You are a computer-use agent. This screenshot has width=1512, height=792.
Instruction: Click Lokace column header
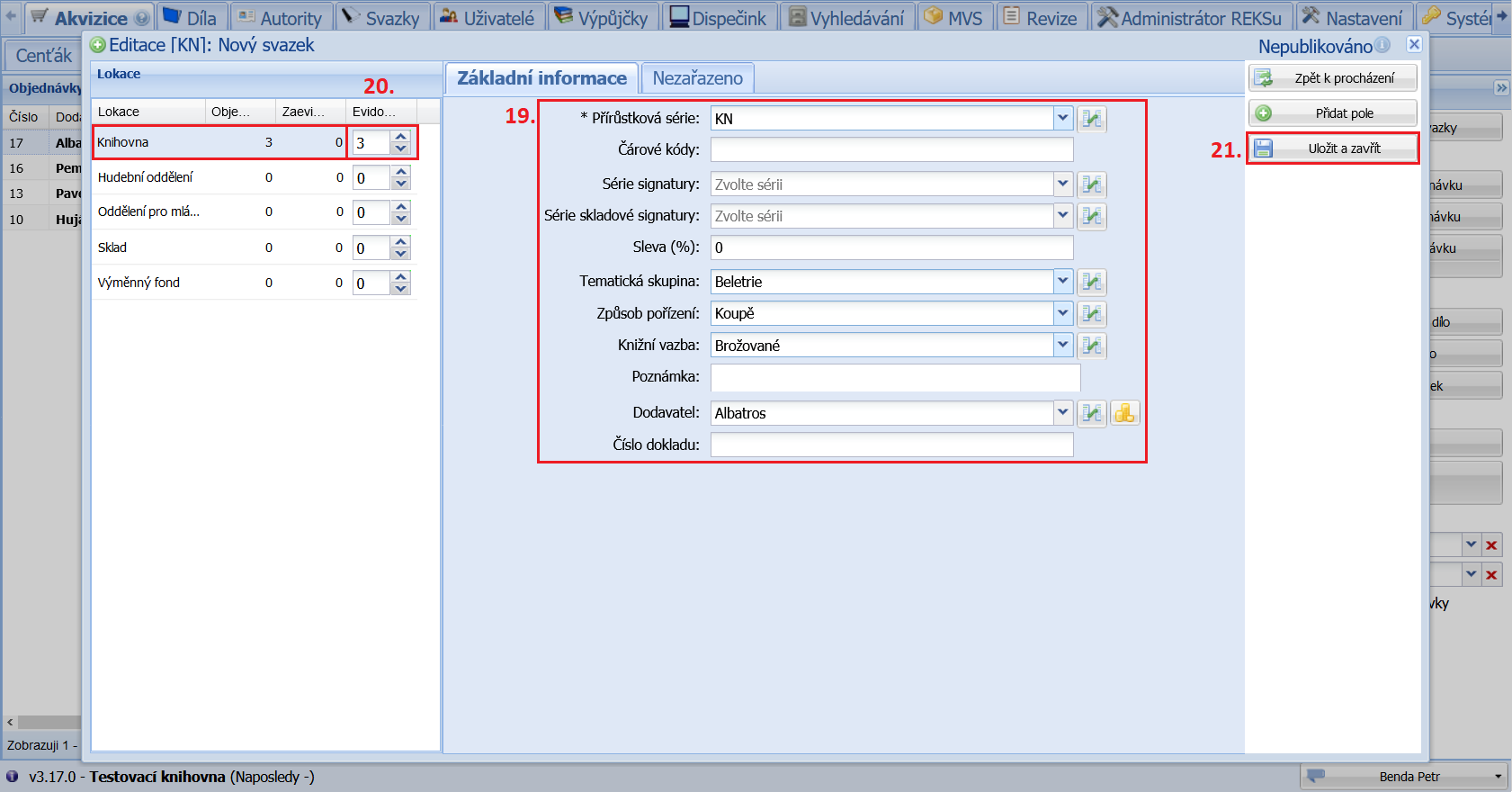[149, 112]
